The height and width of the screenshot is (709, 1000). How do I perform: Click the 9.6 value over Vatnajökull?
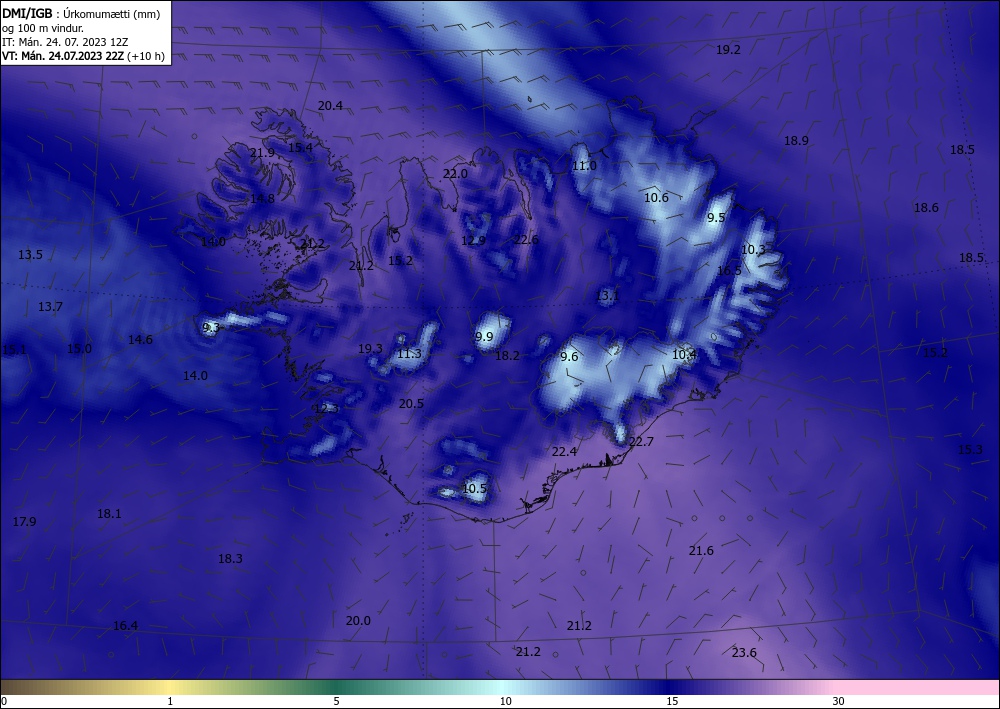pyautogui.click(x=569, y=357)
